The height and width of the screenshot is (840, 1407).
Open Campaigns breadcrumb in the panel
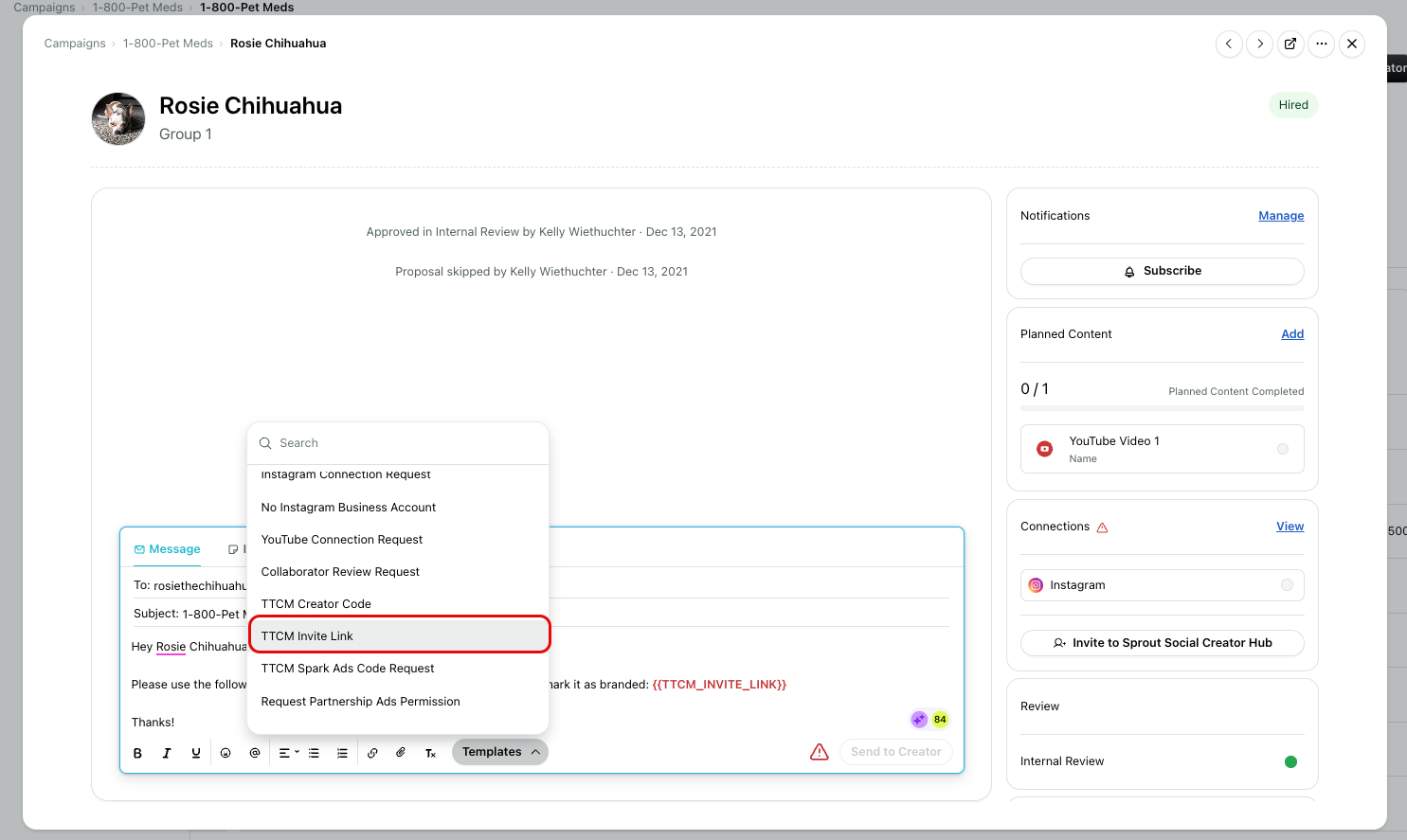[75, 44]
